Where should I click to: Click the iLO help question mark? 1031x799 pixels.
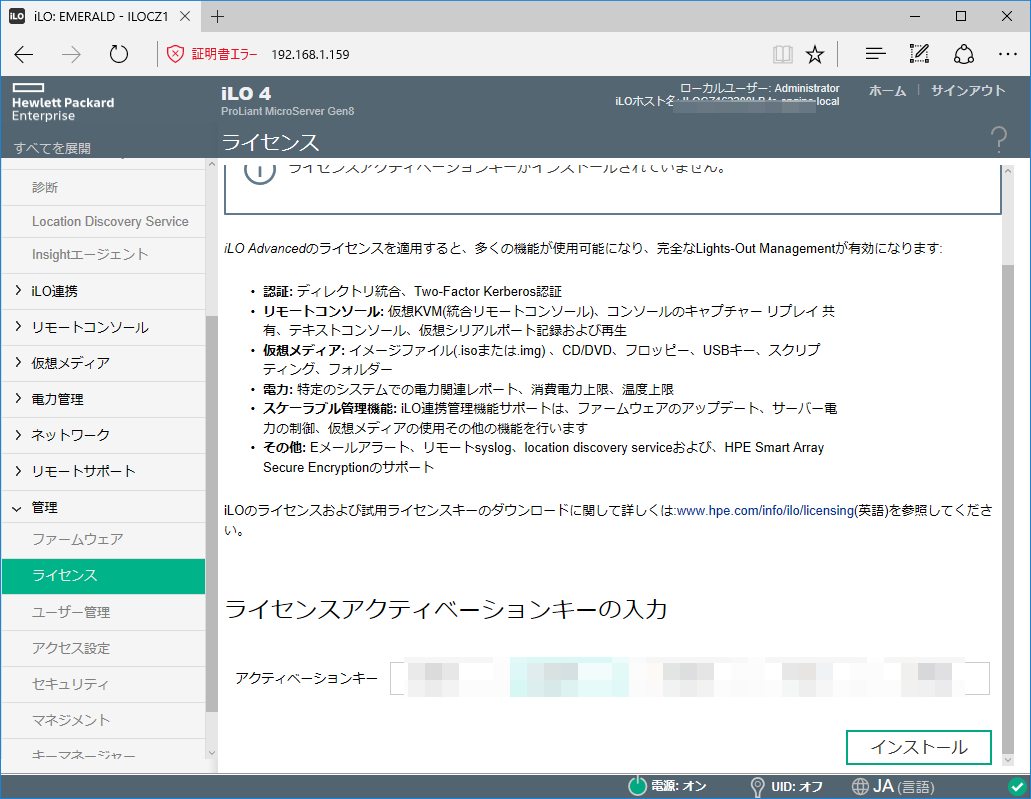(998, 139)
